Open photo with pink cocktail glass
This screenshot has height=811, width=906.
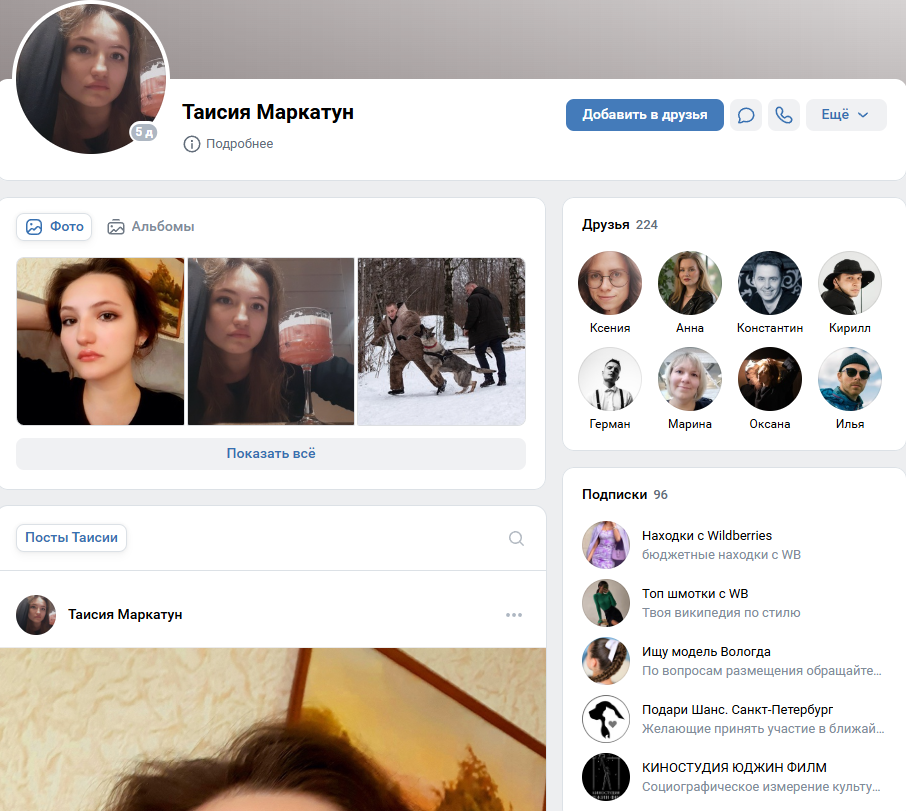tap(271, 341)
